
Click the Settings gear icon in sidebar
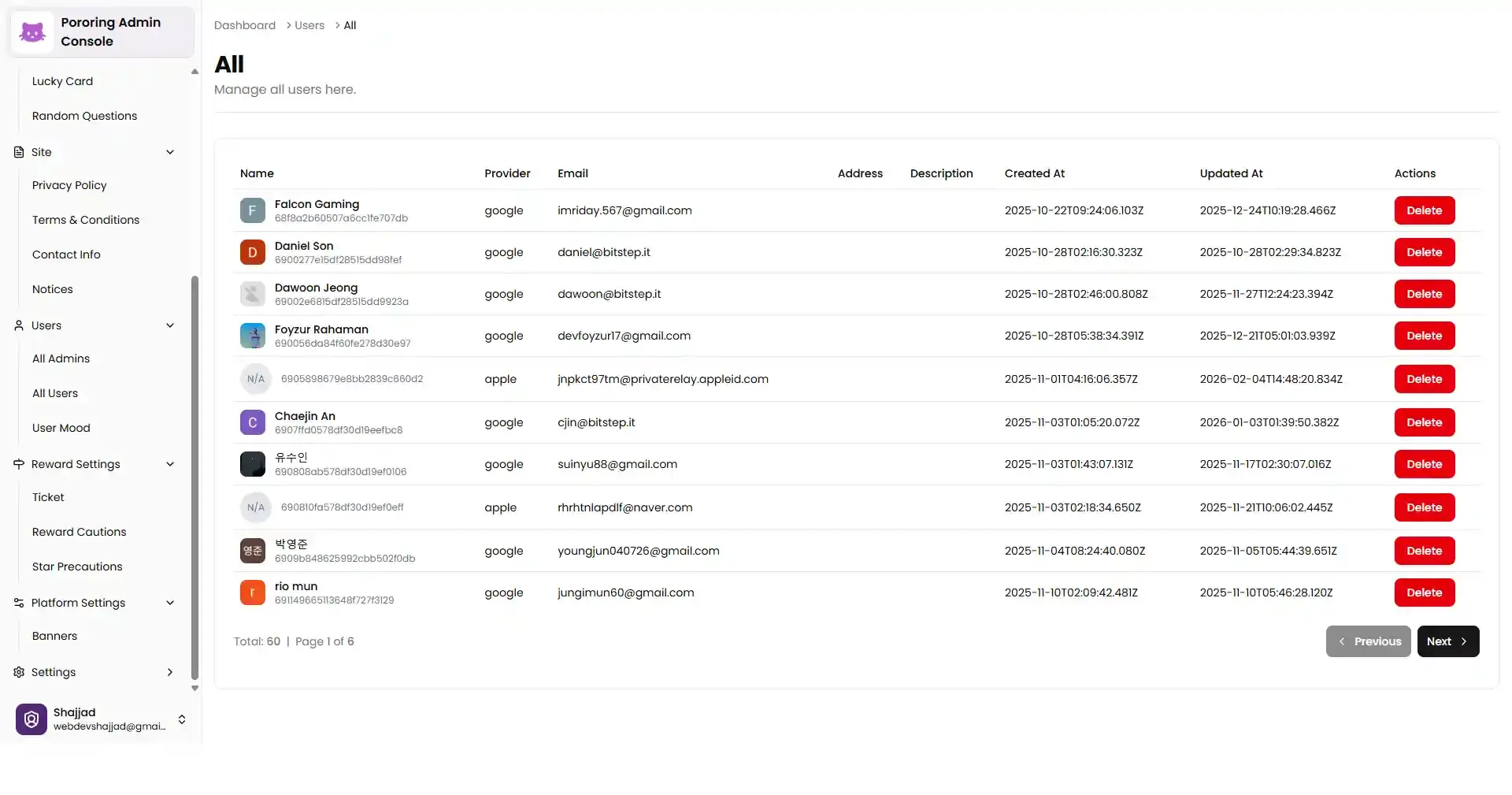19,672
